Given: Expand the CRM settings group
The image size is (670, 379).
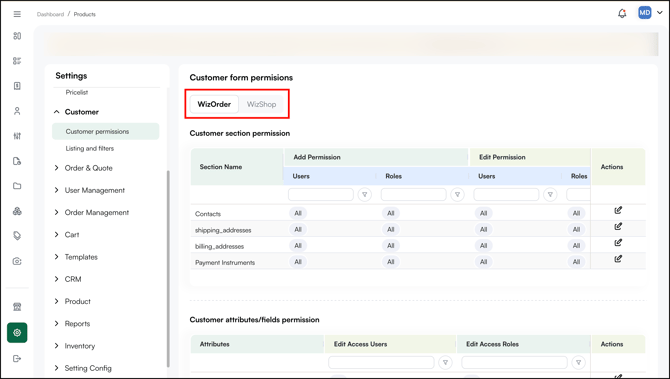Looking at the screenshot, I should coord(68,279).
